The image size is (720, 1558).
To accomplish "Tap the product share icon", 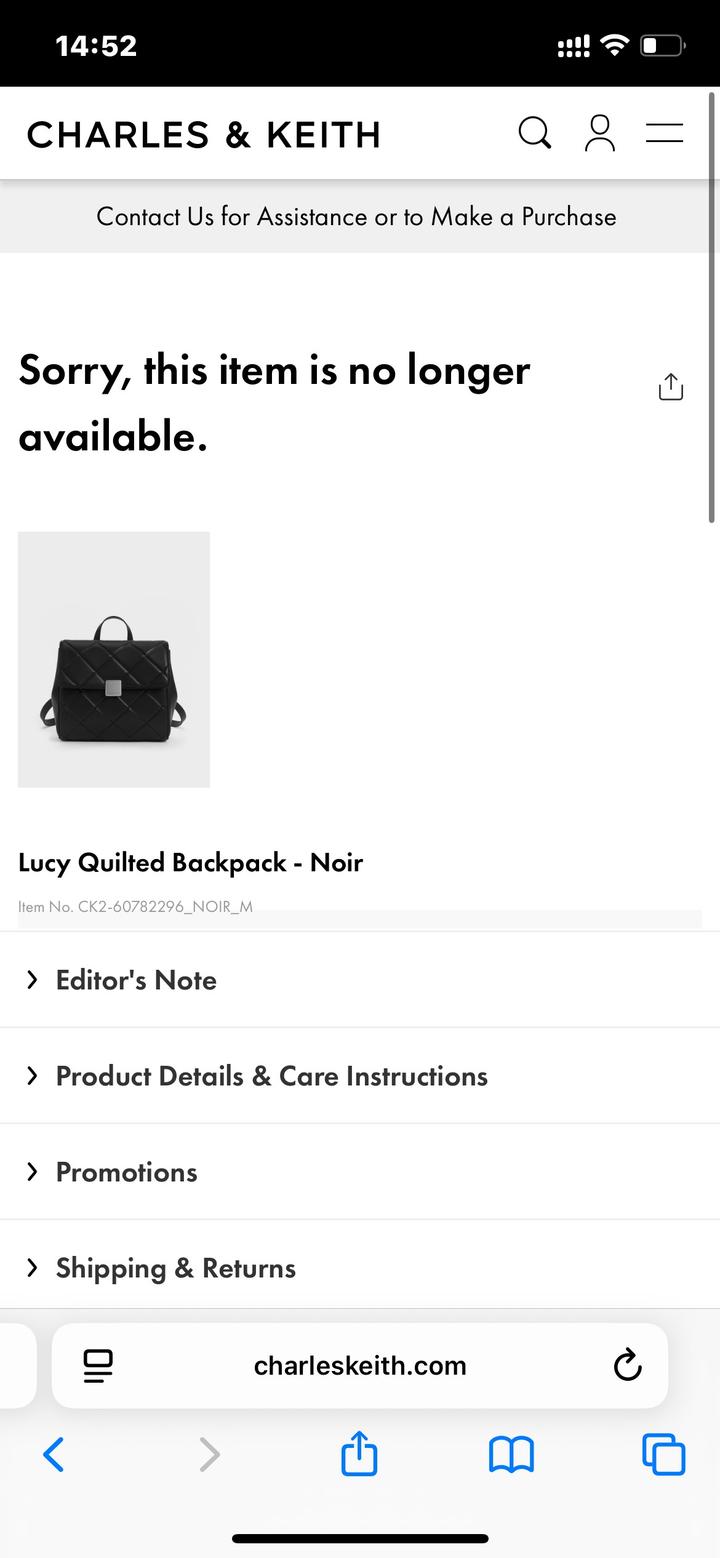I will 670,387.
